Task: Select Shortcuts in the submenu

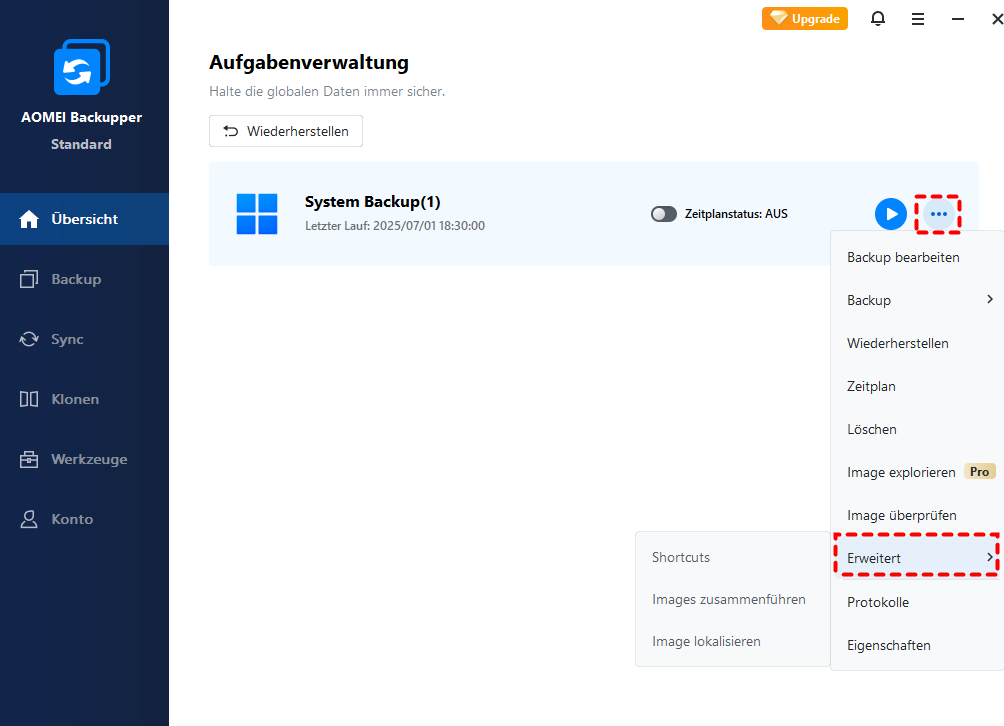Action: tap(733, 557)
